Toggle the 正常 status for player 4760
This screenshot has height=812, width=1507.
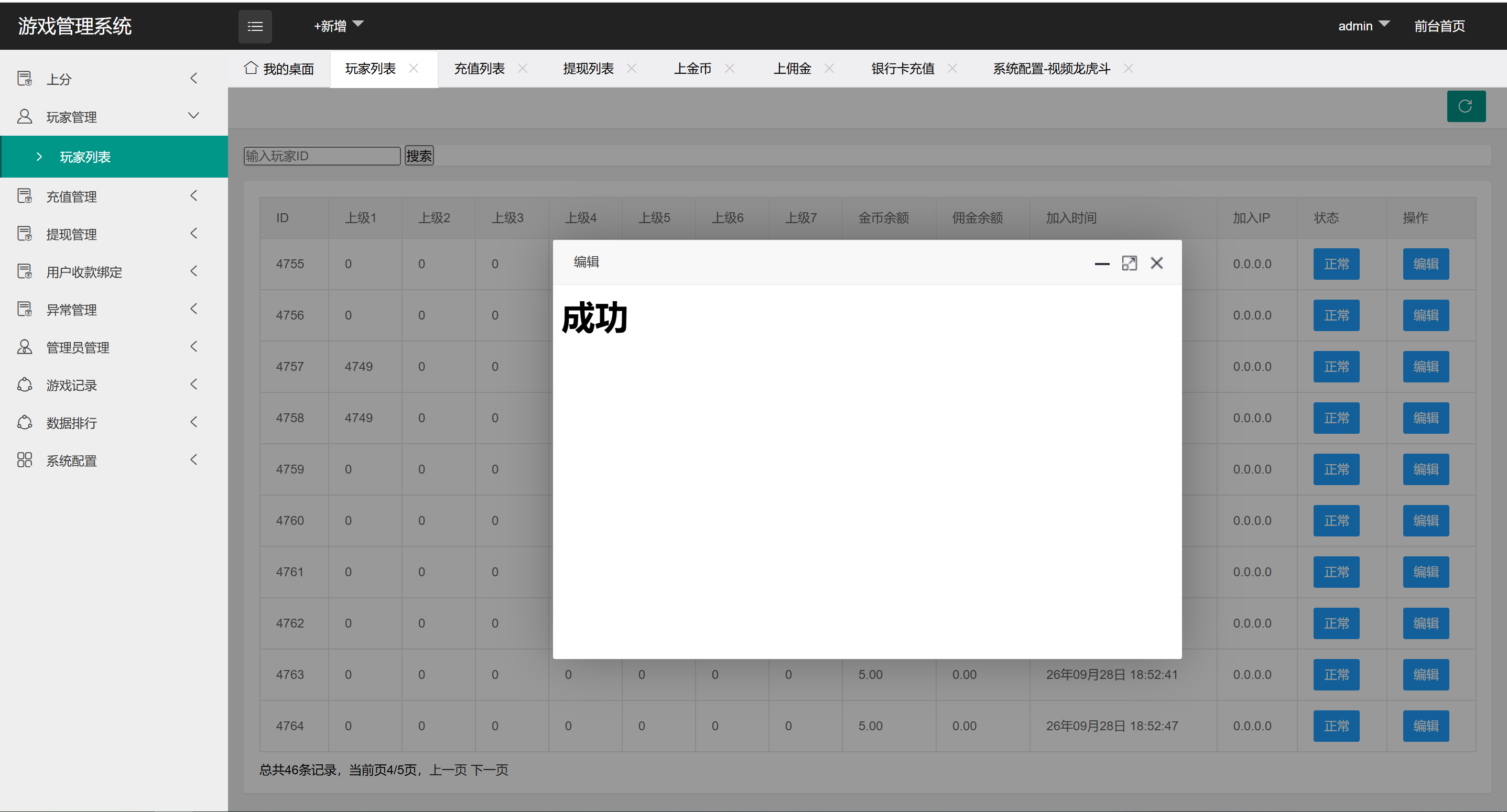tap(1336, 520)
